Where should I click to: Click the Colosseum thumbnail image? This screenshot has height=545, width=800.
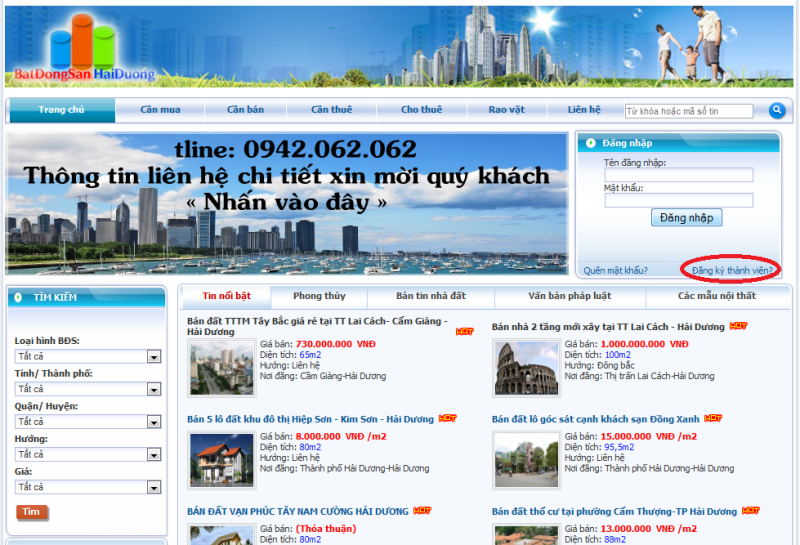(527, 368)
